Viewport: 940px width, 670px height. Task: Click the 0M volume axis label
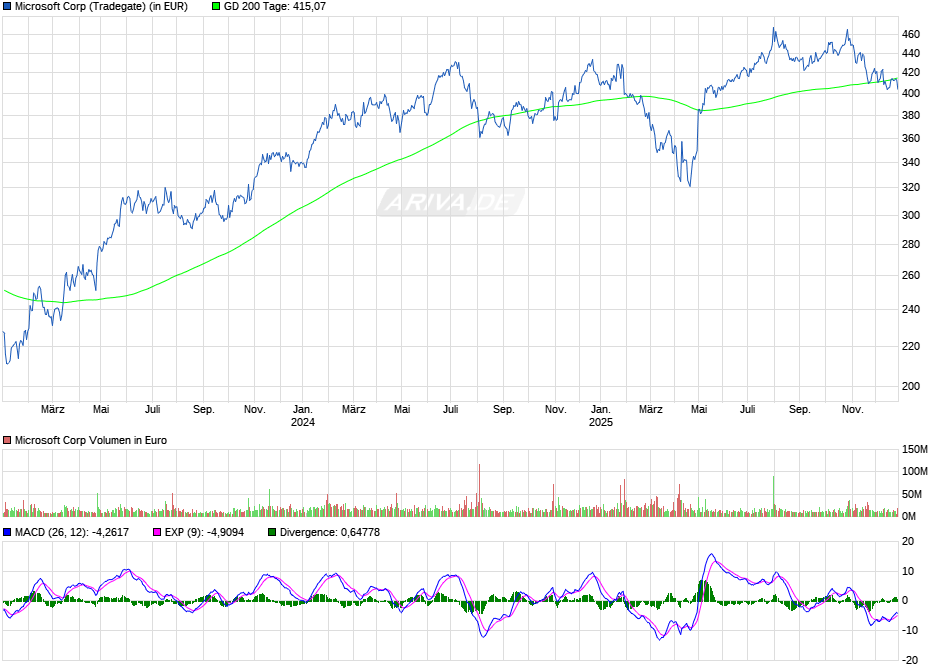[909, 517]
